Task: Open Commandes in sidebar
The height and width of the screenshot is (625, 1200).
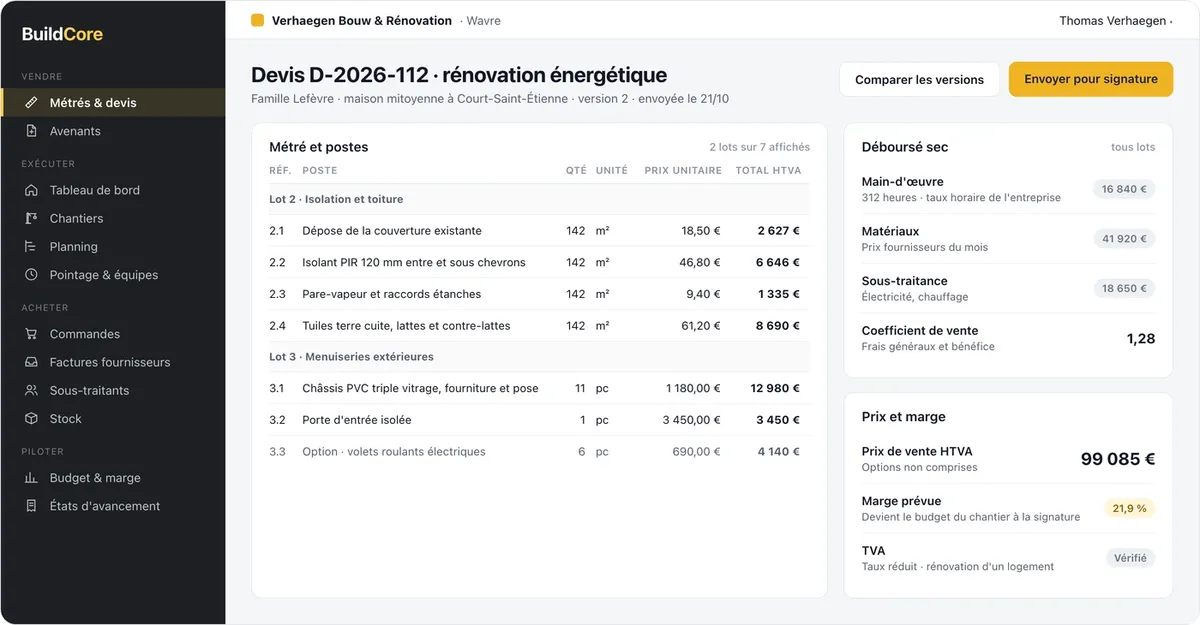Action: pos(113,334)
